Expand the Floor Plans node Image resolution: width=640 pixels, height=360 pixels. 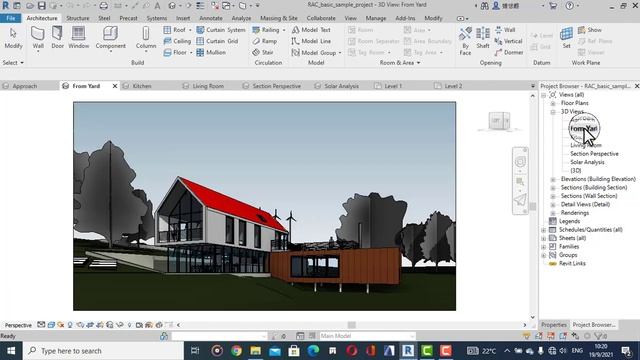pyautogui.click(x=553, y=104)
